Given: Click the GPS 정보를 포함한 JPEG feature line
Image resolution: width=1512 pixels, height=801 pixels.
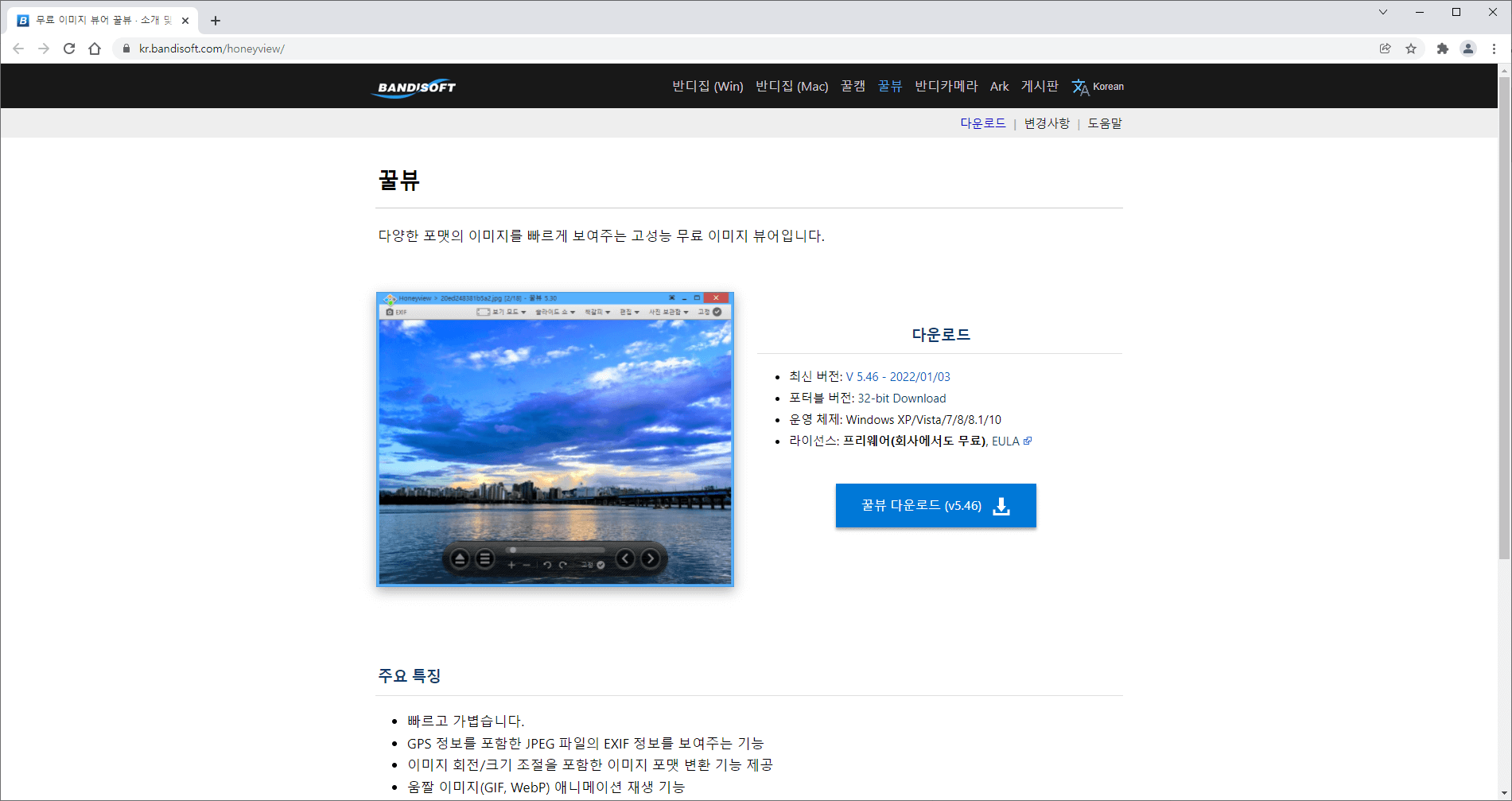Looking at the screenshot, I should [x=585, y=744].
